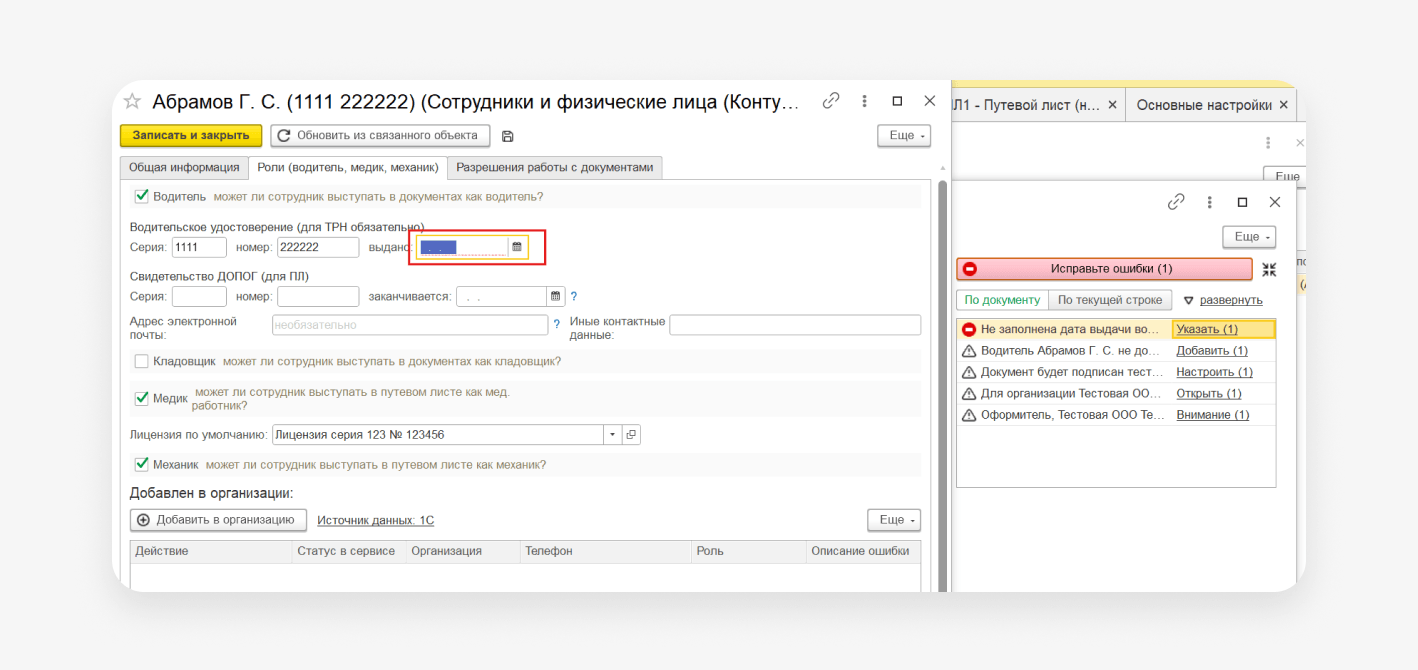
Task: Close the Основные настройки tab
Action: point(1284,105)
